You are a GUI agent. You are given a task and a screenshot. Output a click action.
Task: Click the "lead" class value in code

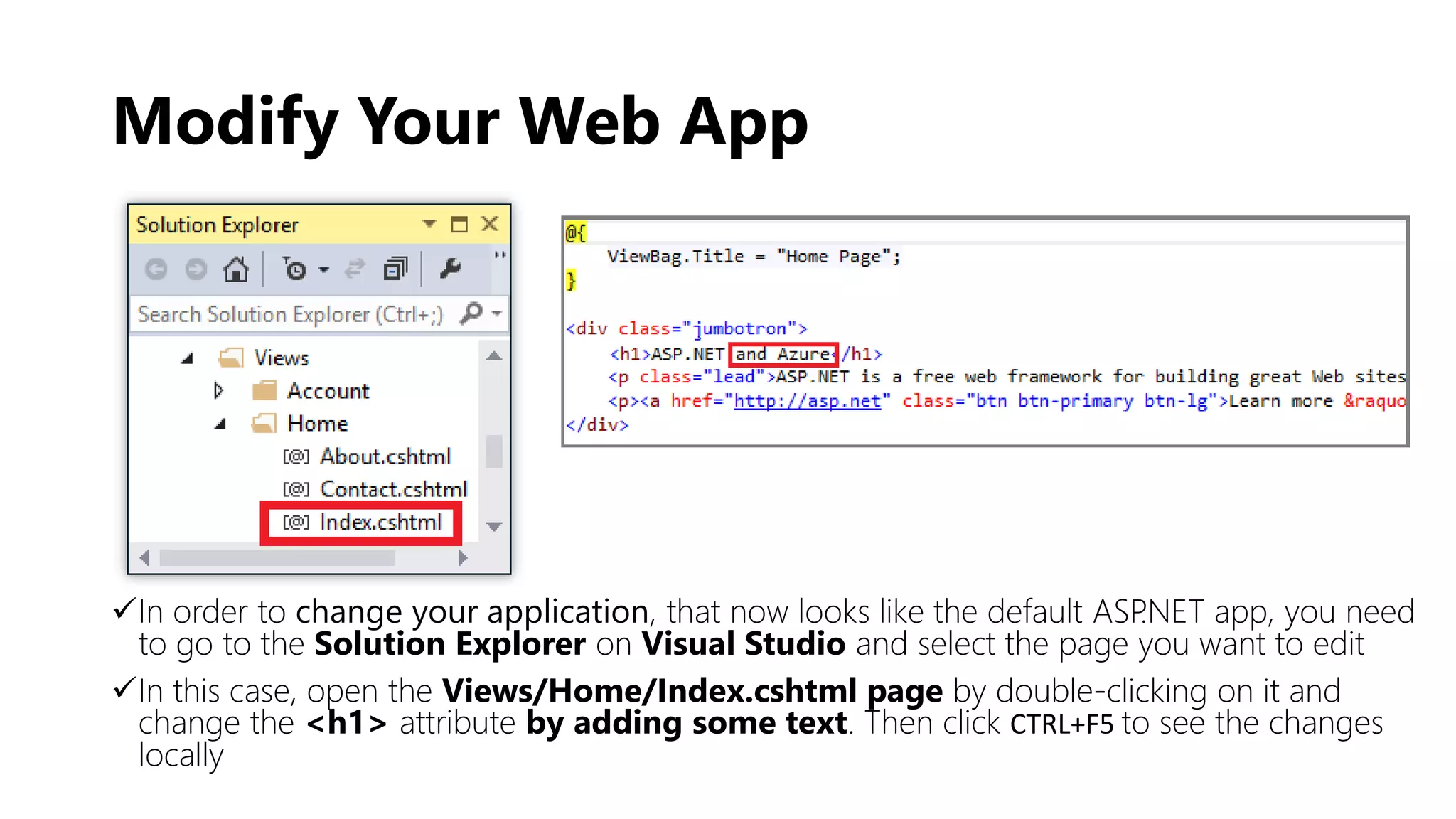point(734,377)
